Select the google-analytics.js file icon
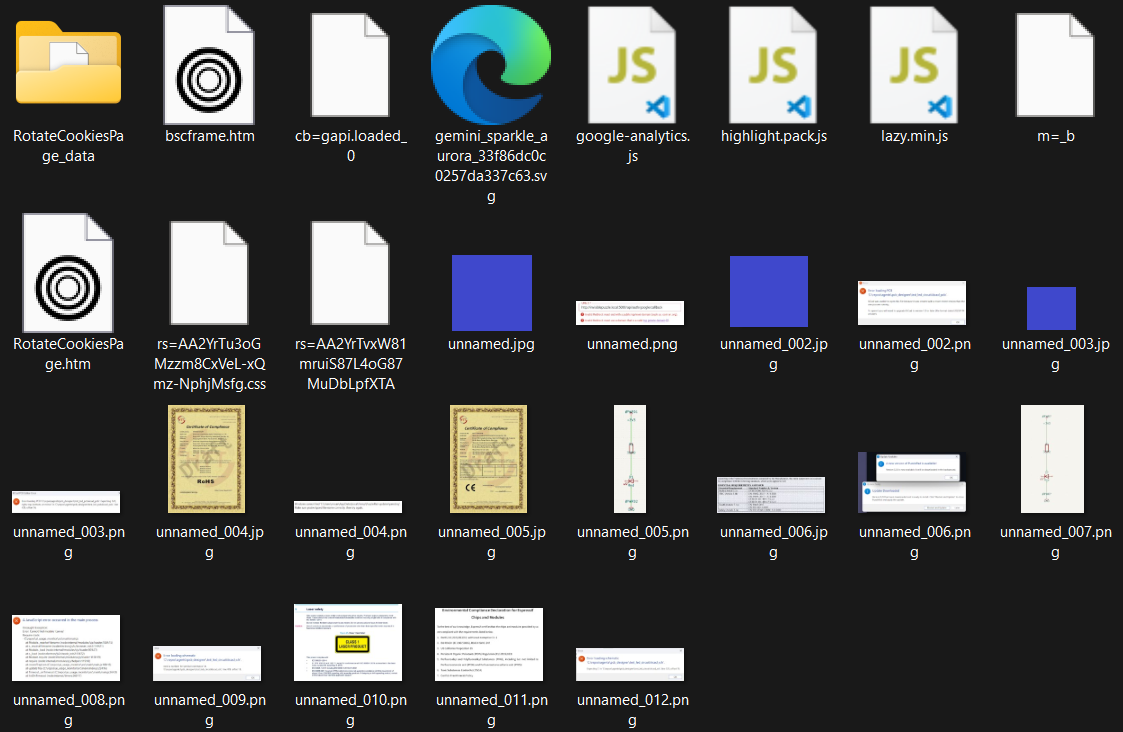 click(632, 64)
